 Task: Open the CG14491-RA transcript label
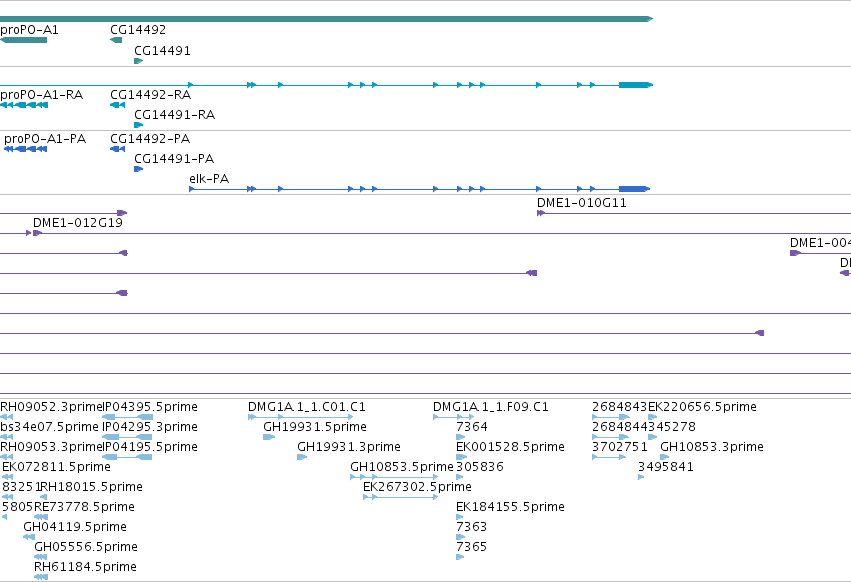click(x=174, y=115)
